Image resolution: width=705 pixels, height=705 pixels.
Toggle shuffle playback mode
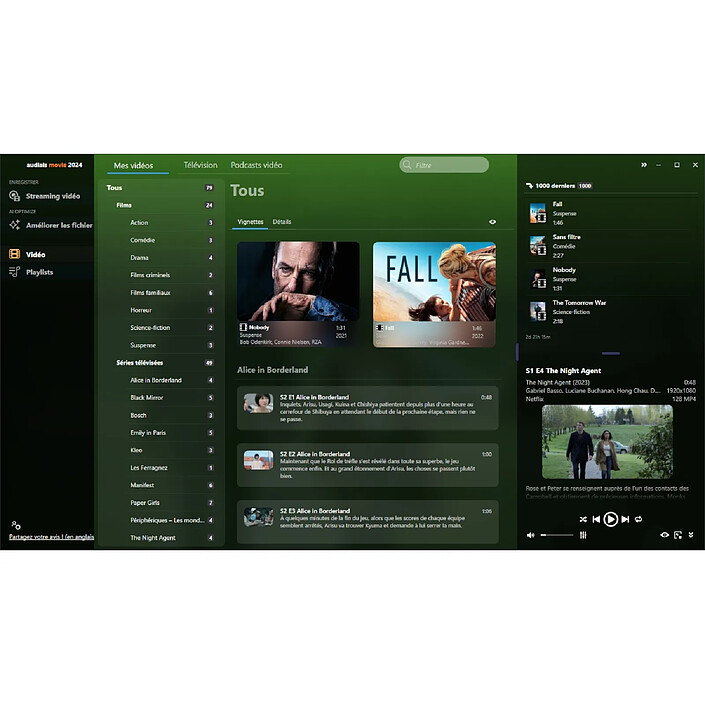coord(583,519)
